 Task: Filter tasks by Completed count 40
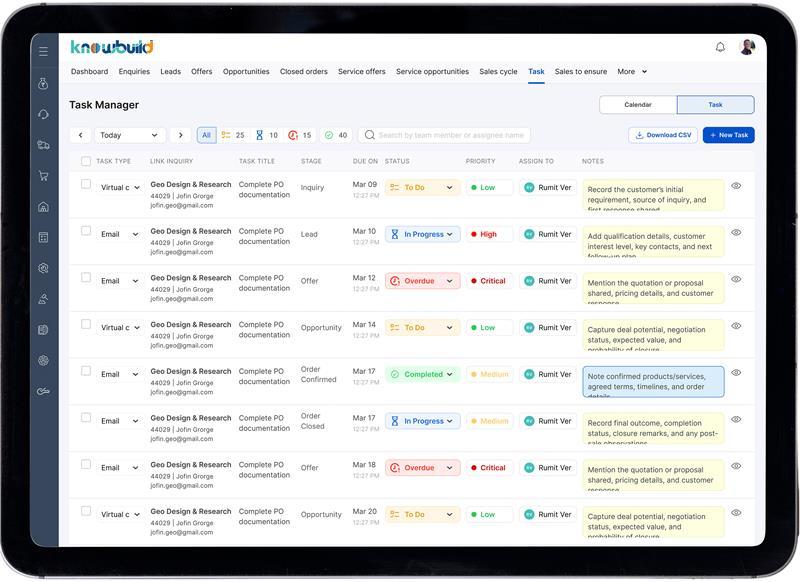(x=336, y=135)
